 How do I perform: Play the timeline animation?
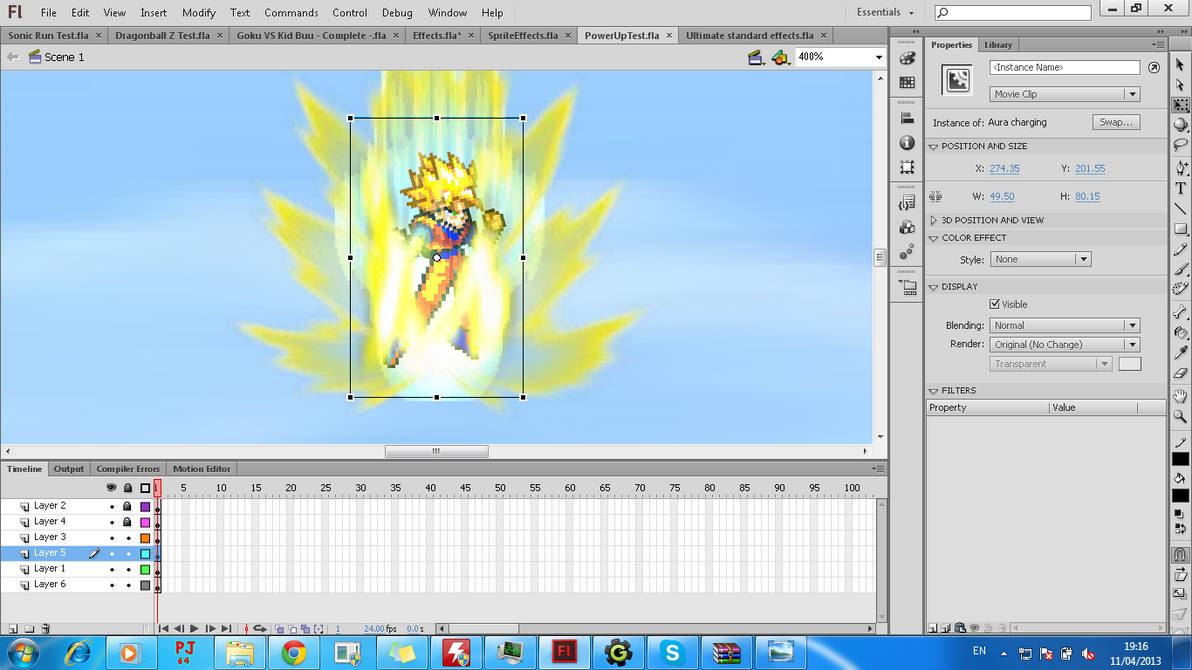(195, 629)
